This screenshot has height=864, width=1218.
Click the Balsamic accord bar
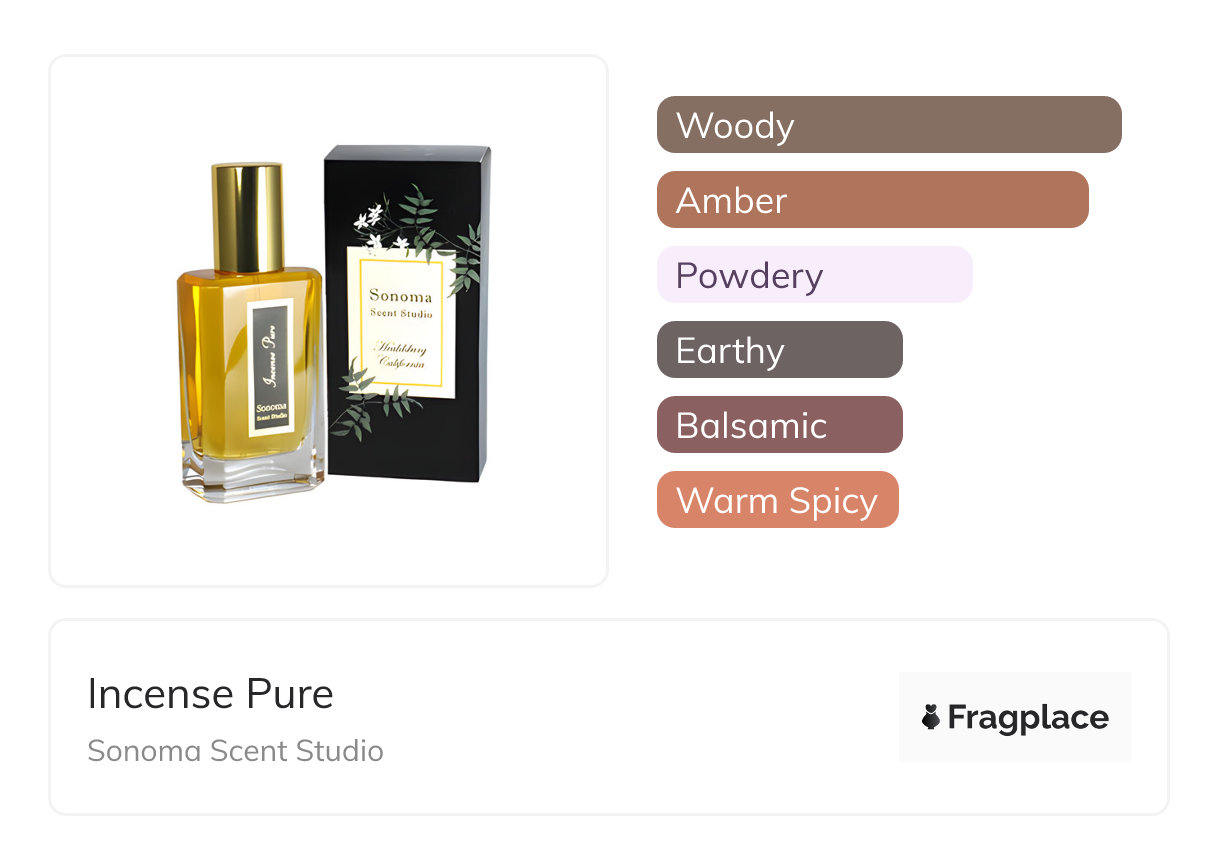(x=780, y=425)
